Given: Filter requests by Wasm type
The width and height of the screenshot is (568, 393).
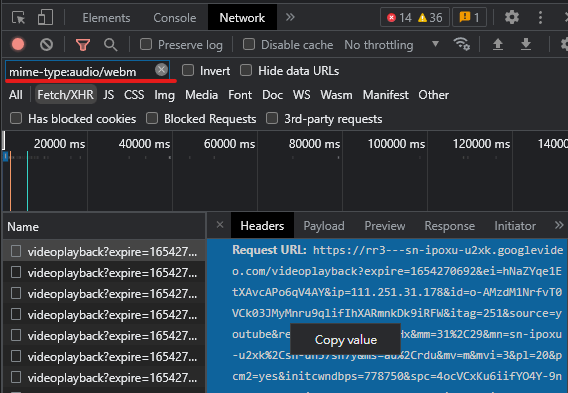Looking at the screenshot, I should point(336,95).
